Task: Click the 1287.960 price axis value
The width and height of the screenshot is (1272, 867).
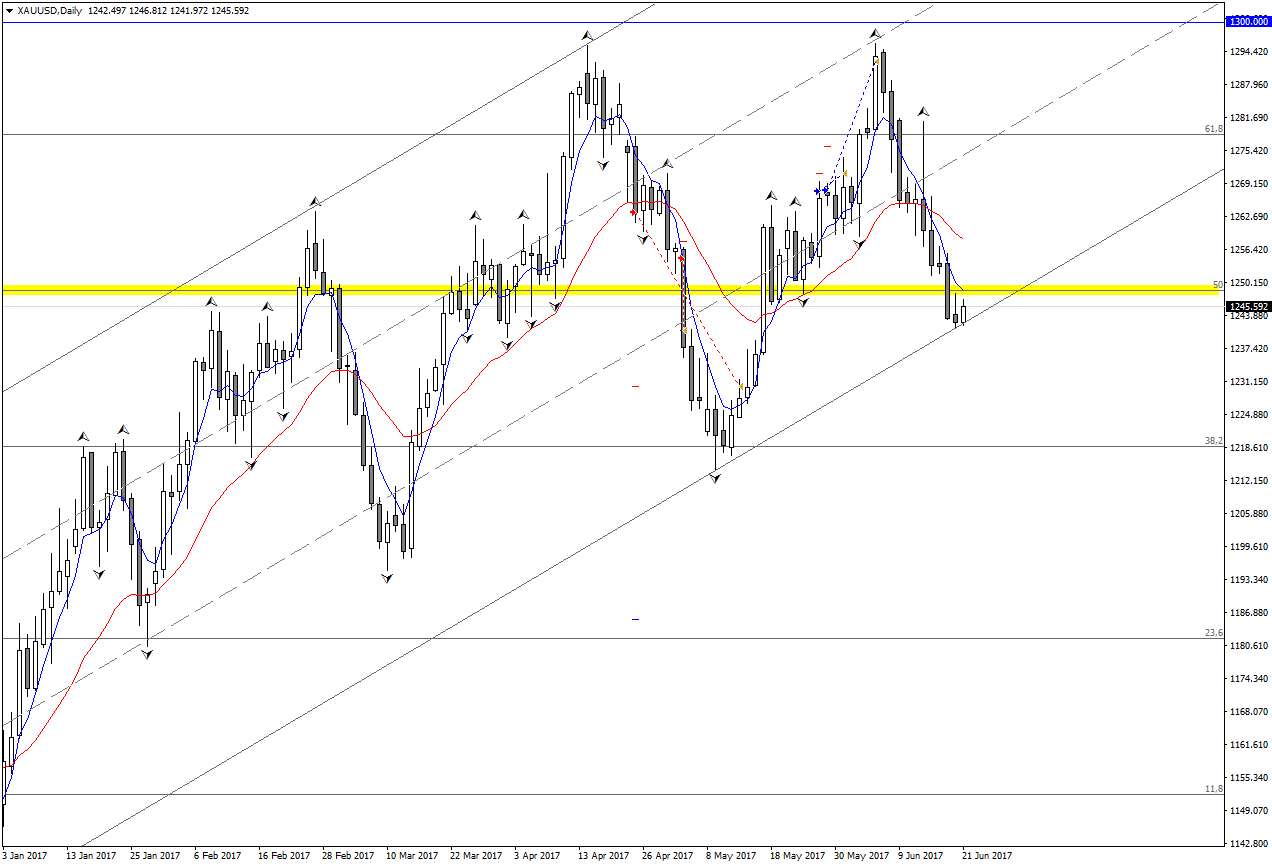Action: [x=1249, y=84]
